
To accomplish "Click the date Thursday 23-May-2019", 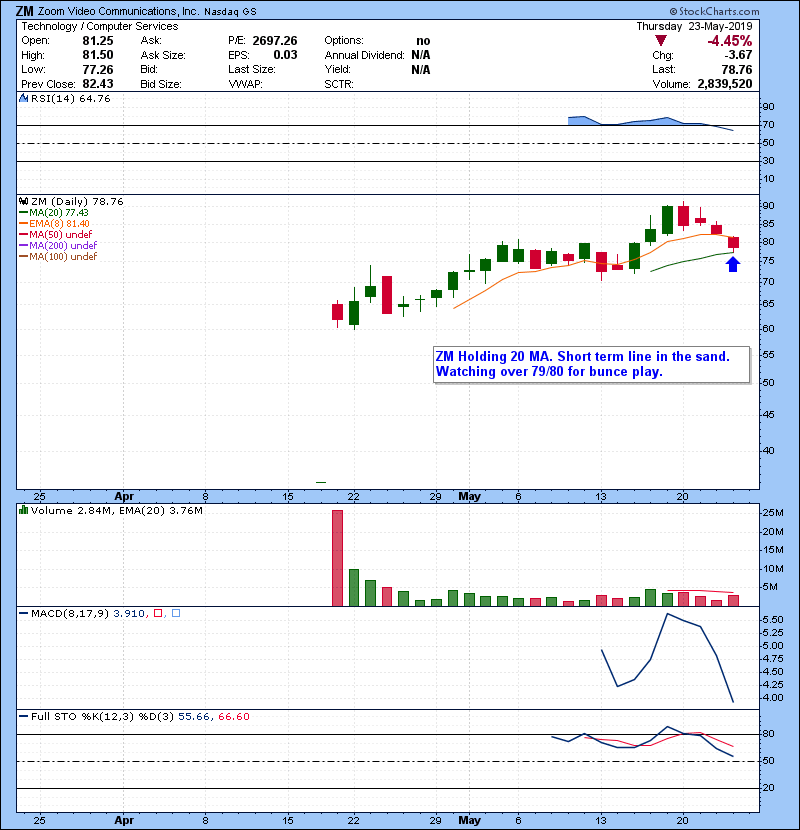I will click(x=694, y=26).
